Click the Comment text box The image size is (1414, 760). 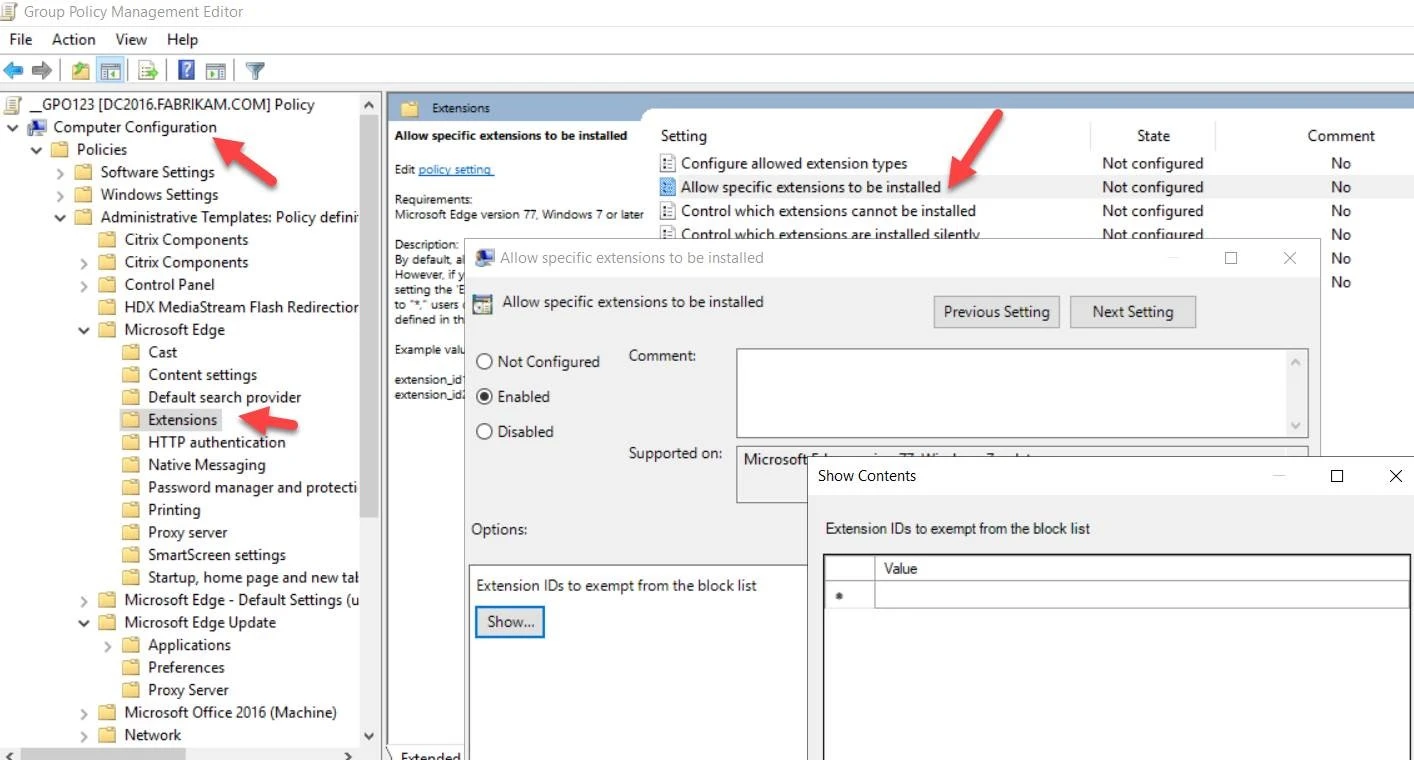1022,392
